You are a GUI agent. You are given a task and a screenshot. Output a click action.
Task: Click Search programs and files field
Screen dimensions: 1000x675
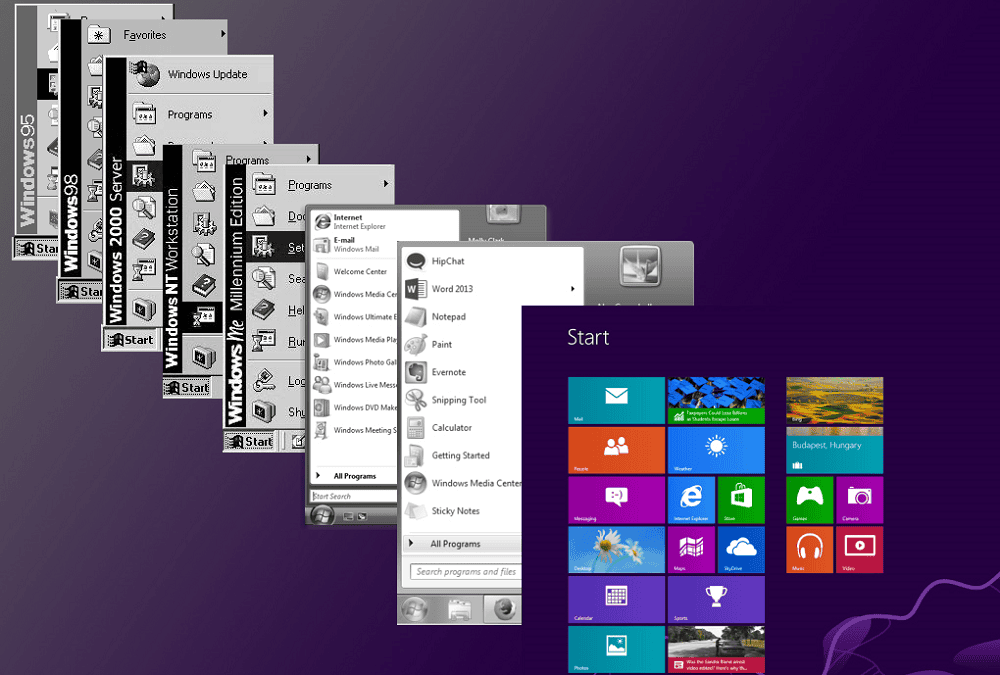466,572
